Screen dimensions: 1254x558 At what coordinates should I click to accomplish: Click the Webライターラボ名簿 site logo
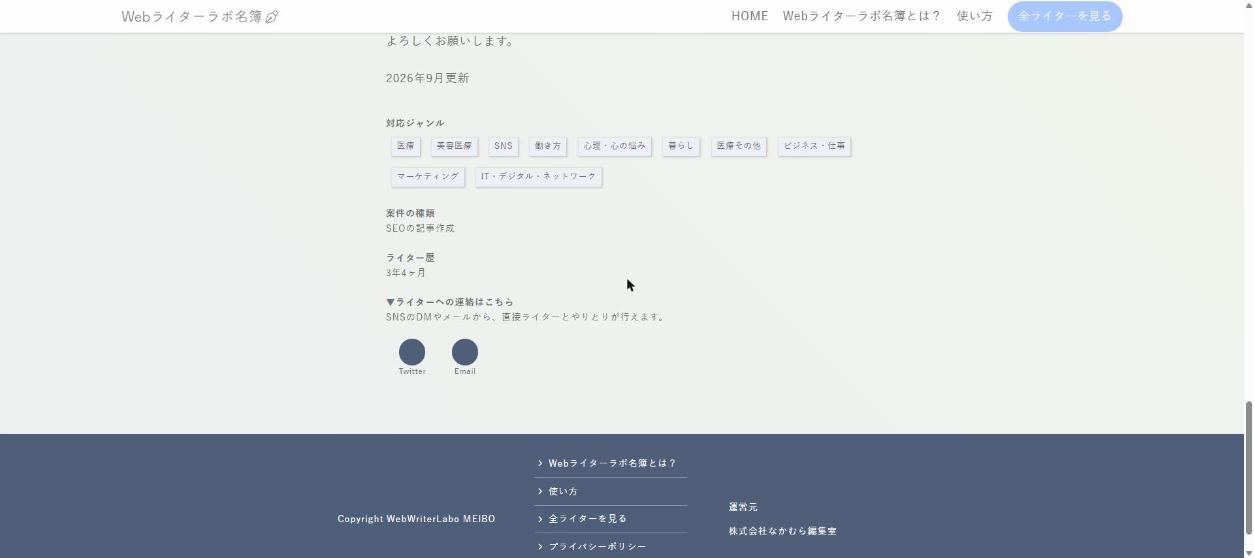200,16
